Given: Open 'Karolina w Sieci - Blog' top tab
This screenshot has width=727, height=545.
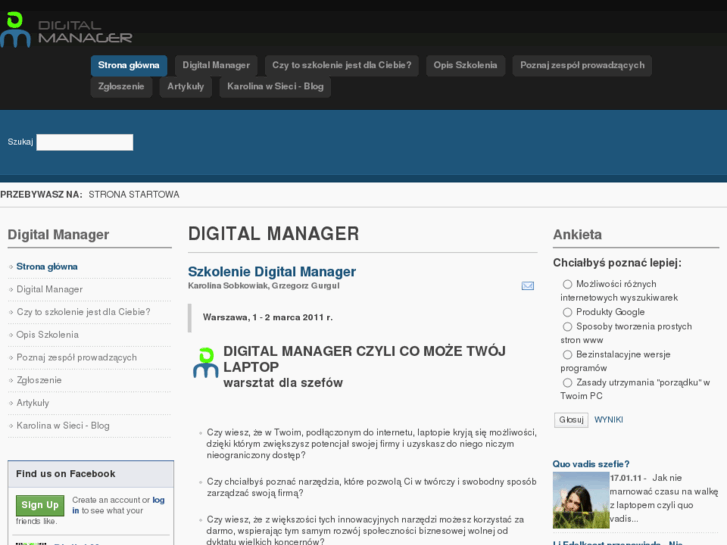Looking at the screenshot, I should [275, 87].
